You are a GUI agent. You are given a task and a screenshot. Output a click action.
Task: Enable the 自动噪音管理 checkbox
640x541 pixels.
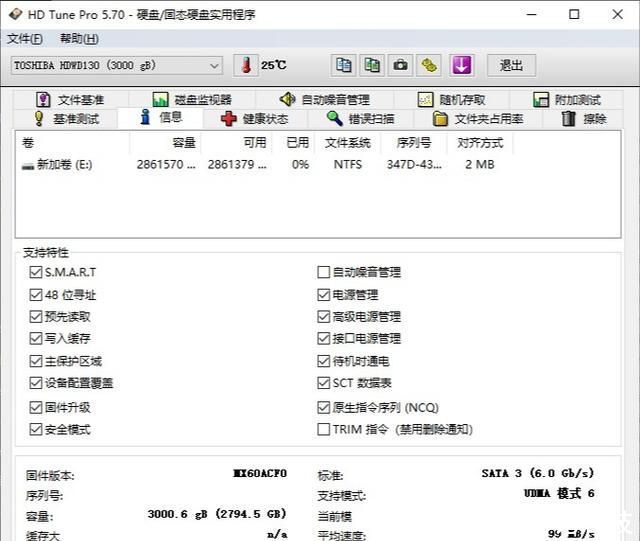(324, 272)
